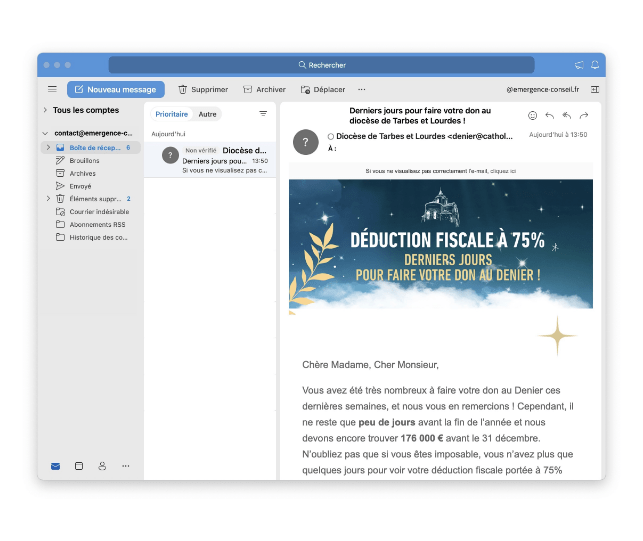Switch to Calendar view icon
The height and width of the screenshot is (541, 643).
[79, 466]
